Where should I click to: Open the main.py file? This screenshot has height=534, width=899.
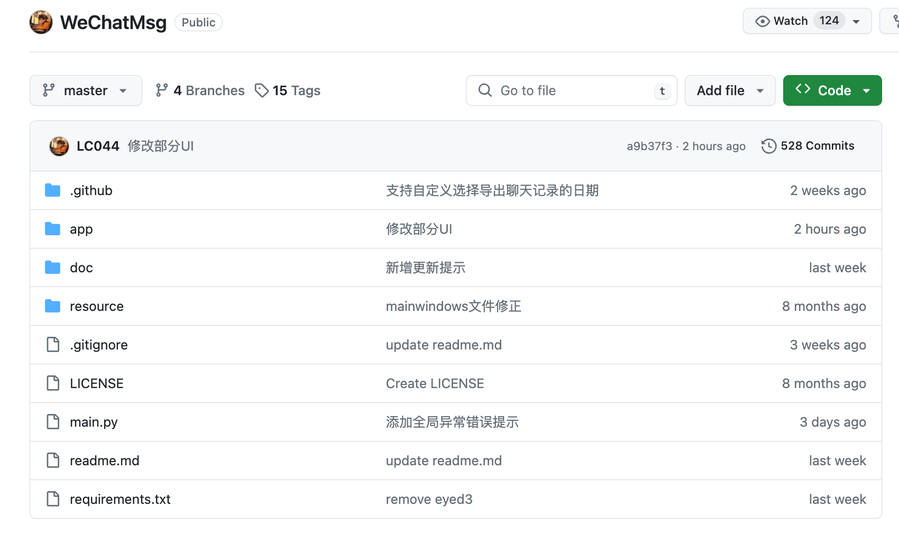coord(94,422)
